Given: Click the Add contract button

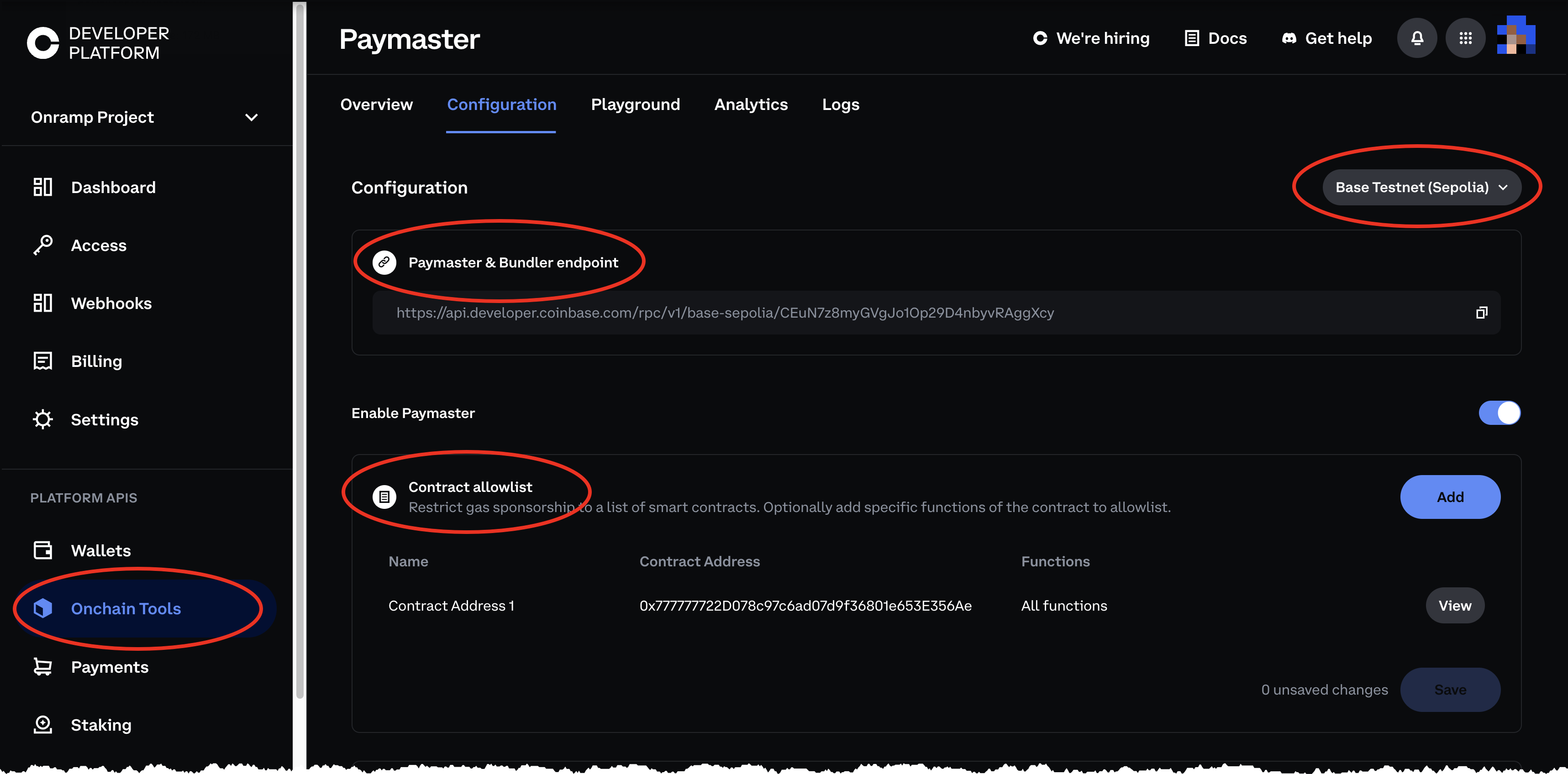Looking at the screenshot, I should (1449, 497).
